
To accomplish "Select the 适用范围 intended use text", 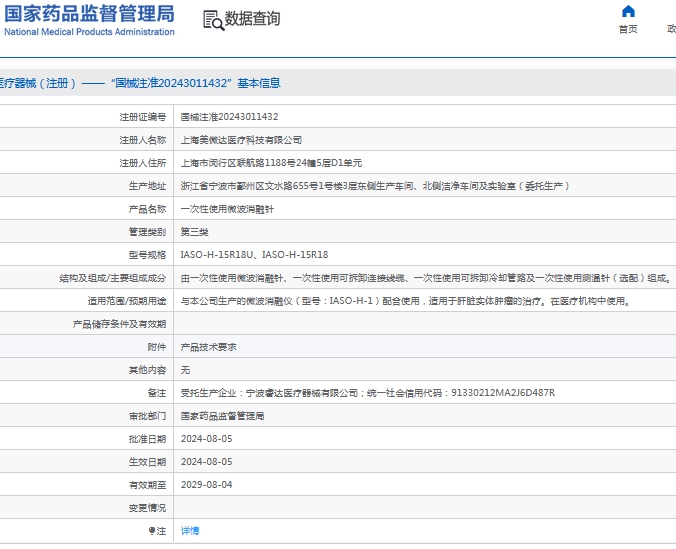I will point(406,301).
